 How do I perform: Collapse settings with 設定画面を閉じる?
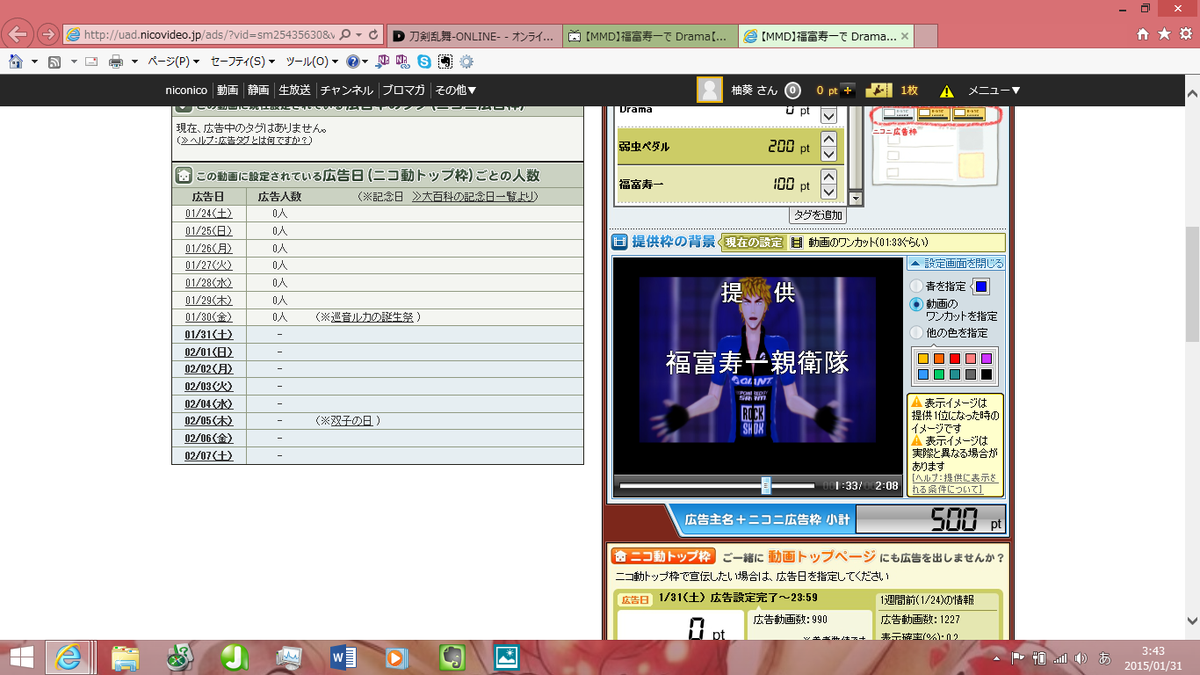[x=955, y=263]
